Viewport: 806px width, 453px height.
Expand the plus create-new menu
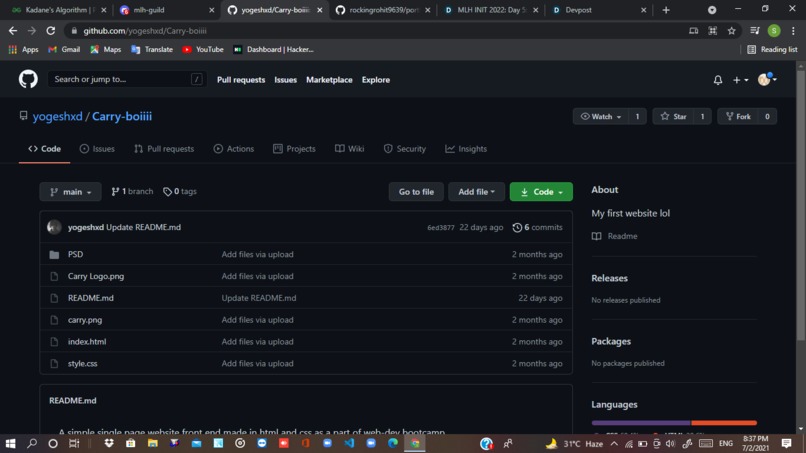[740, 80]
